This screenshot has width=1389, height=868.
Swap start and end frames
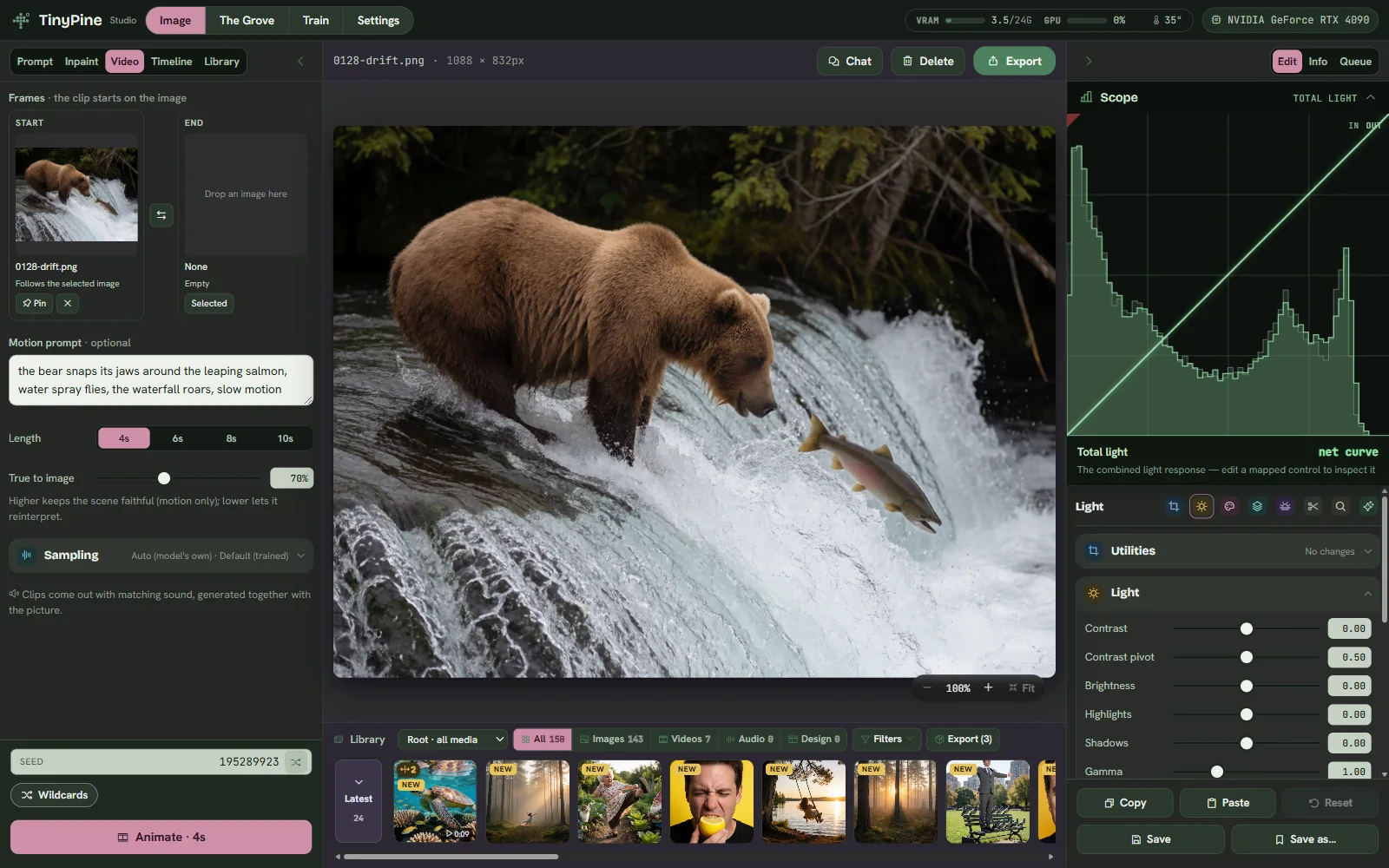[161, 215]
